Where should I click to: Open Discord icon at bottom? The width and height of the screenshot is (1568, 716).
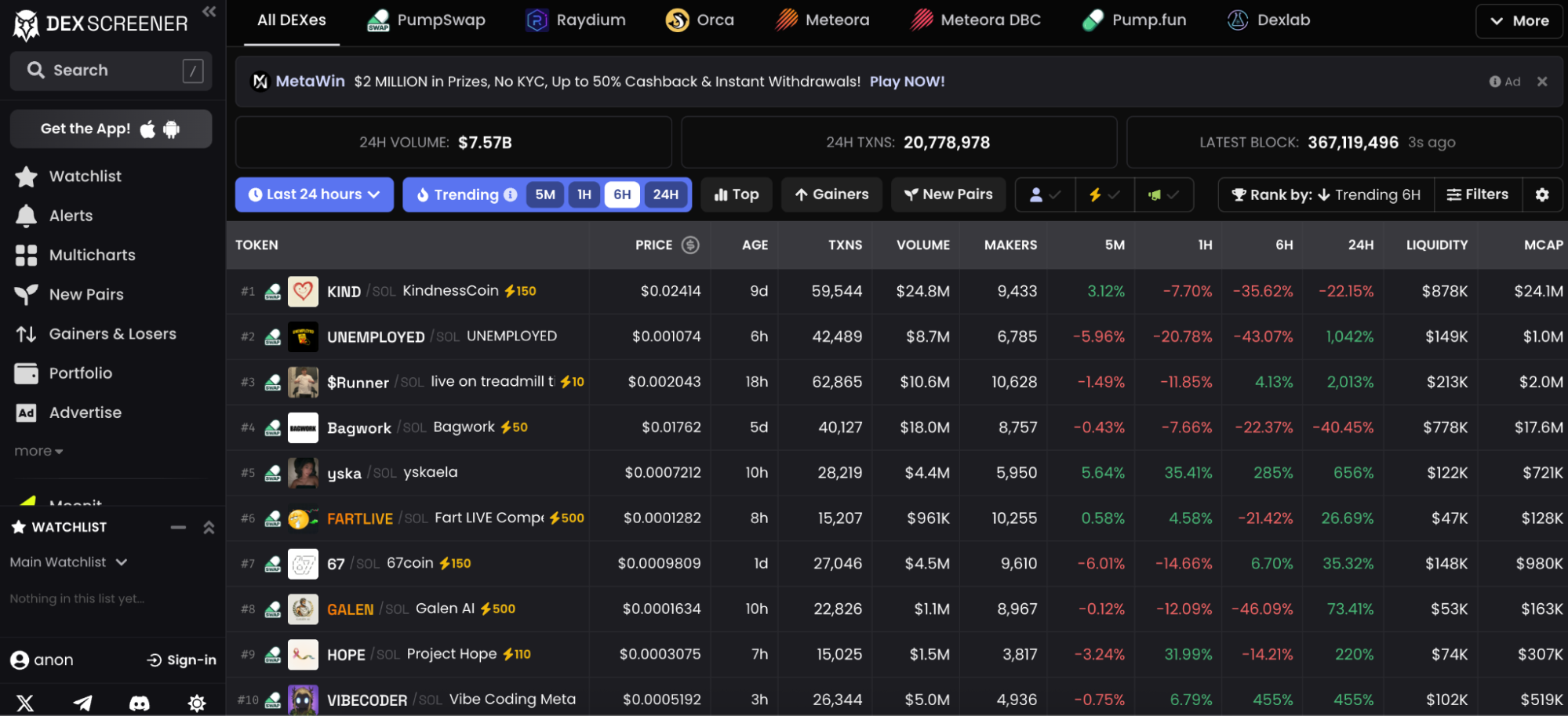coord(140,703)
